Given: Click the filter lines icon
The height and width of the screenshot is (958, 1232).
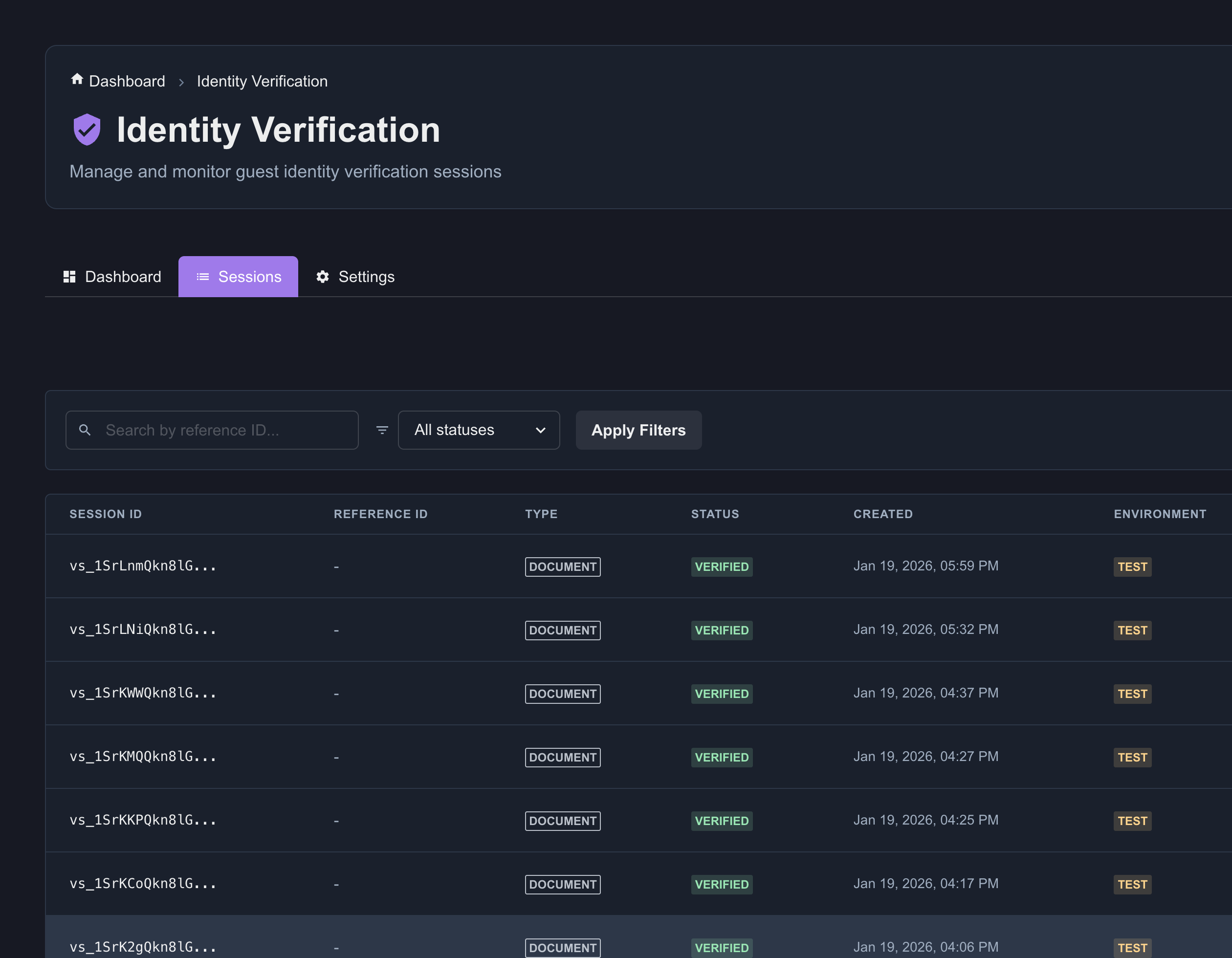Looking at the screenshot, I should click(382, 430).
